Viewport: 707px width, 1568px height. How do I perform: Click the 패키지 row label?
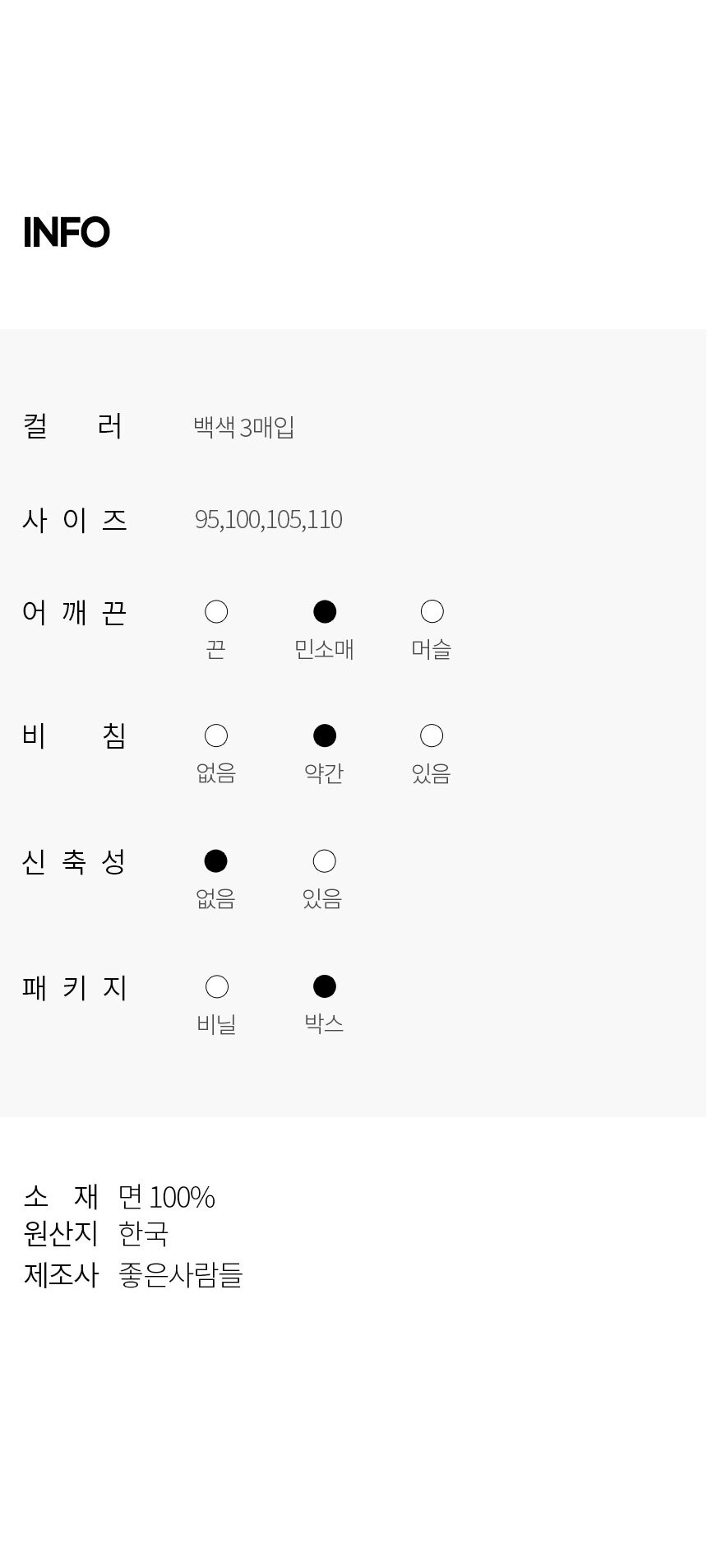(x=74, y=987)
